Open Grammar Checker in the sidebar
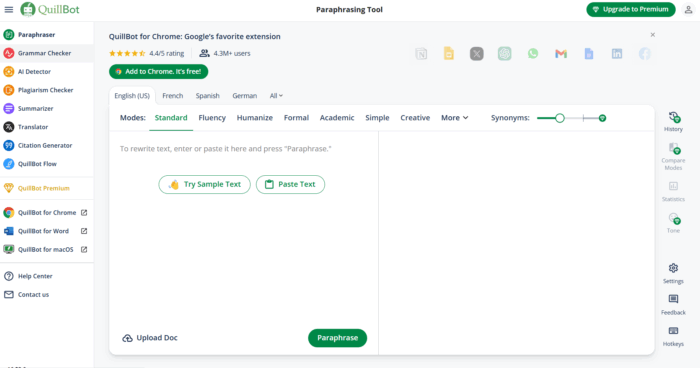Screen dimensions: 700x368 click(47, 53)
